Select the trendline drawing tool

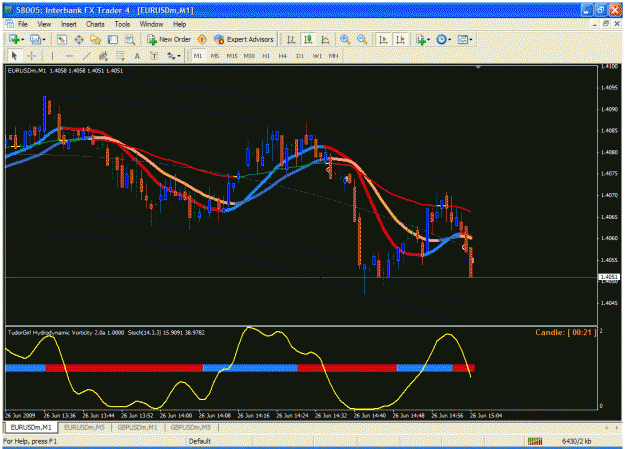tap(86, 56)
